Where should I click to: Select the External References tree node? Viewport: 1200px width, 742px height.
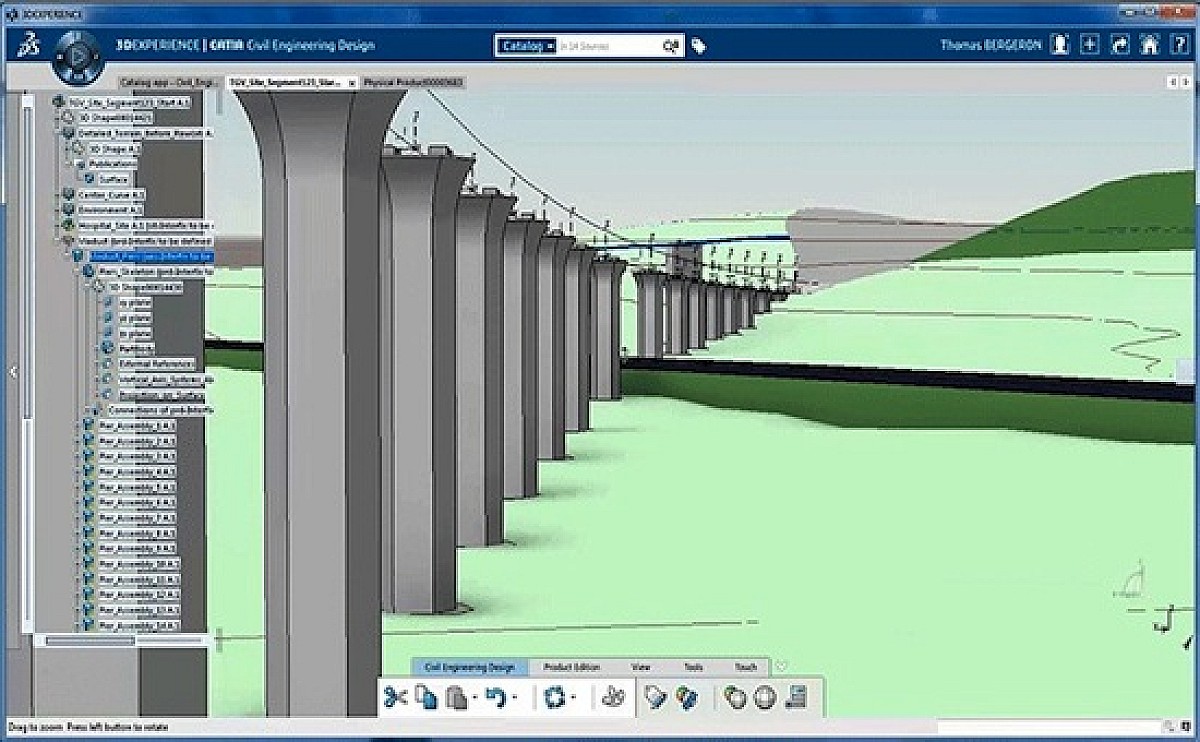pos(157,364)
